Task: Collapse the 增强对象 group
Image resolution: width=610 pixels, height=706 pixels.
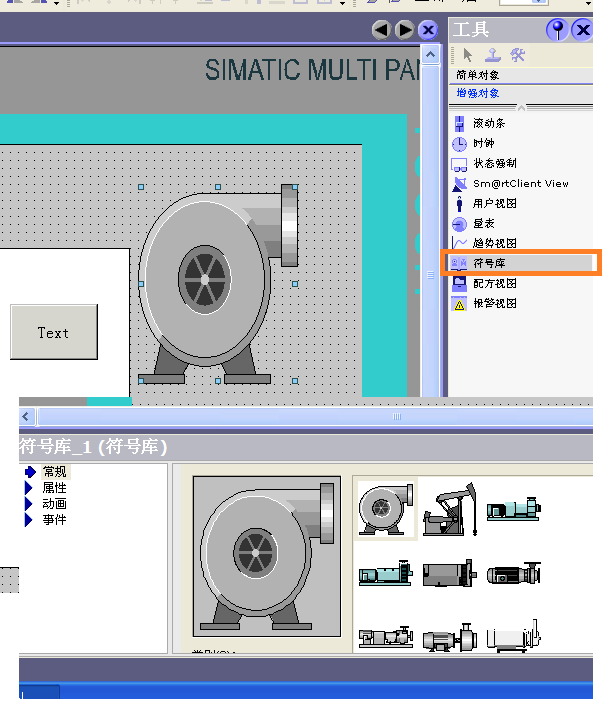Action: tap(521, 93)
